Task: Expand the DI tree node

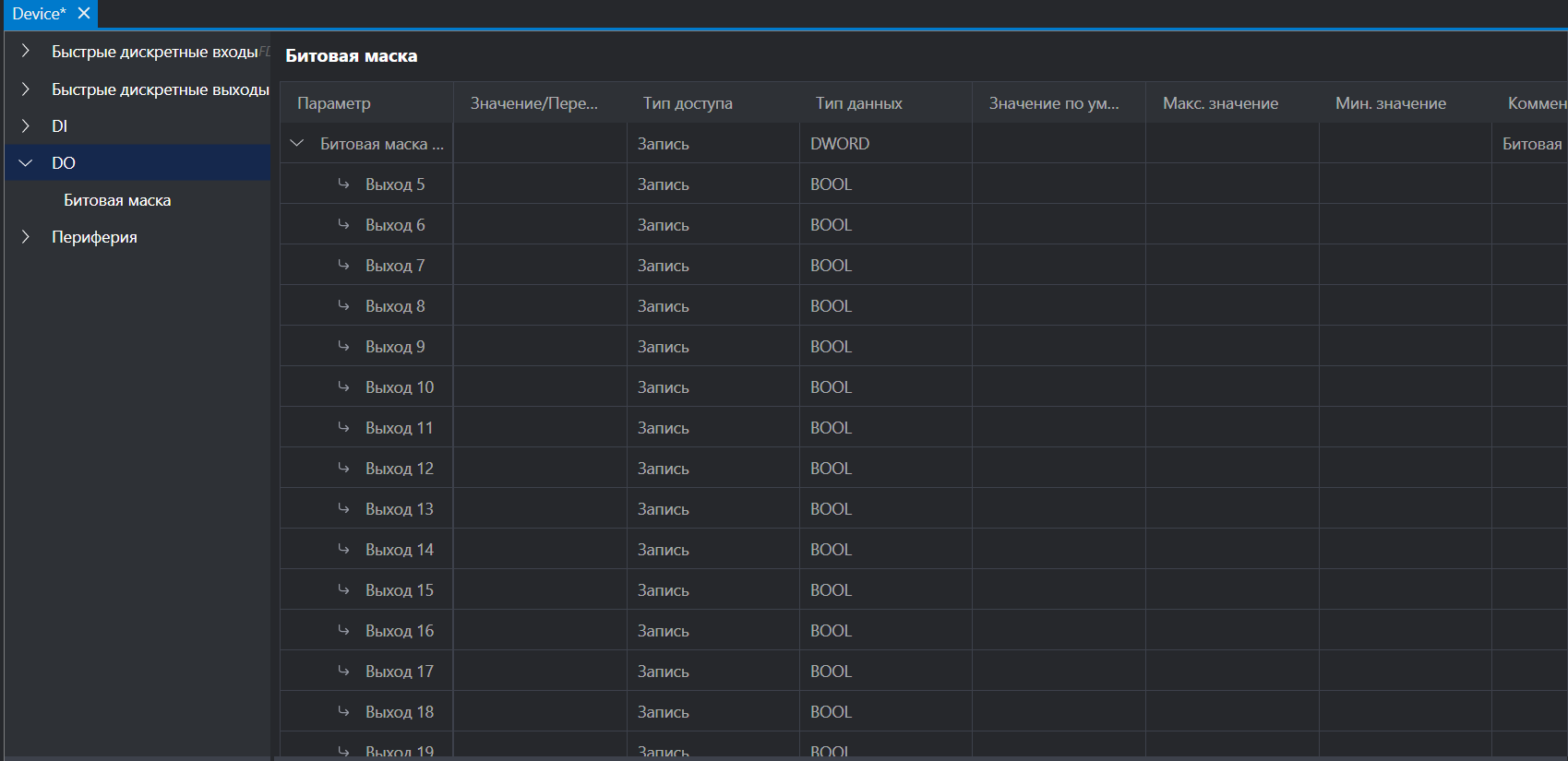Action: [26, 125]
